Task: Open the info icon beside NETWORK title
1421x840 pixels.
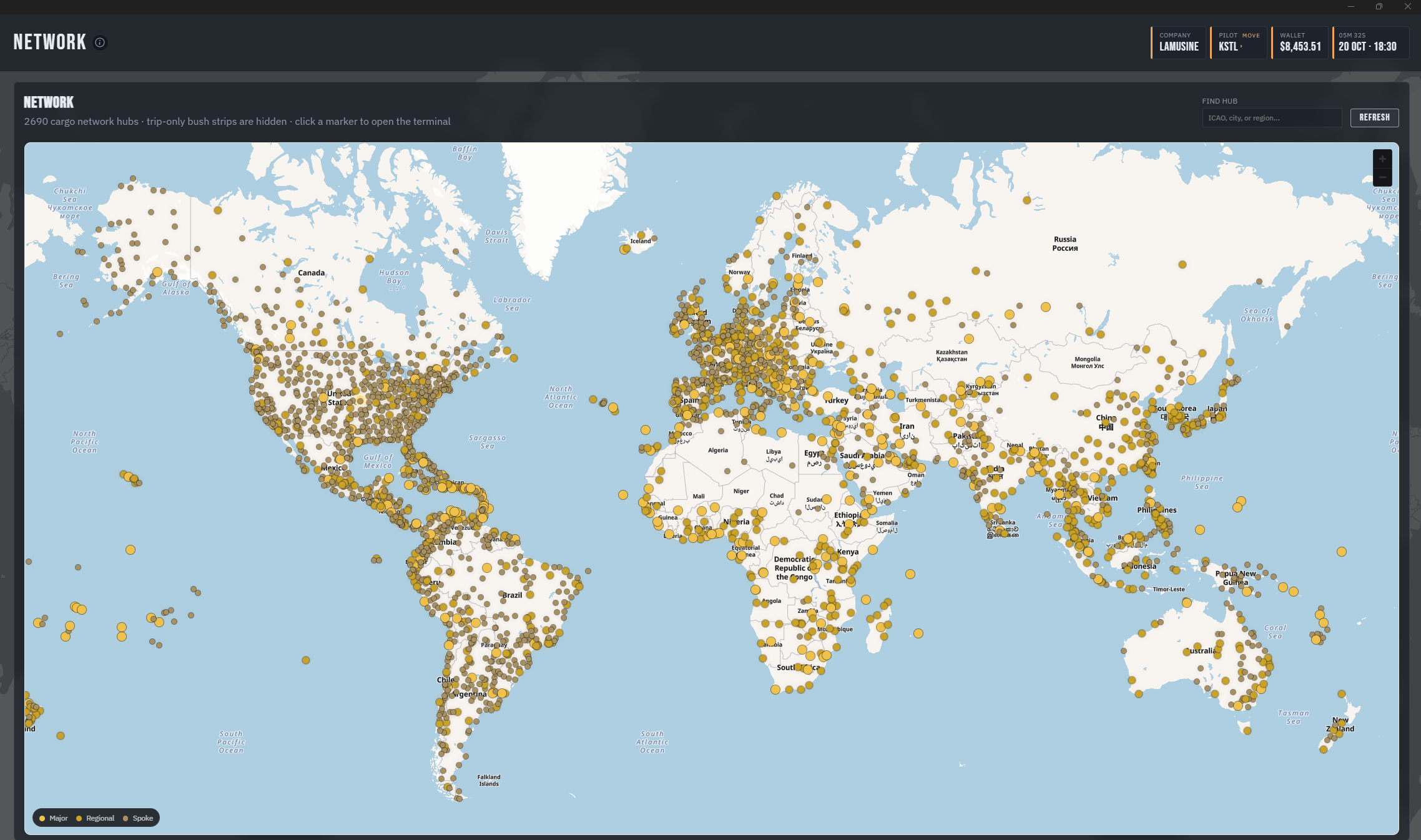Action: [100, 42]
